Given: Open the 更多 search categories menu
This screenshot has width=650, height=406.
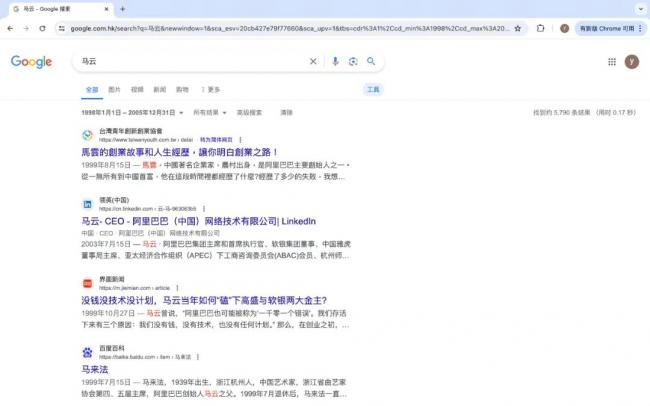Looking at the screenshot, I should (x=211, y=89).
